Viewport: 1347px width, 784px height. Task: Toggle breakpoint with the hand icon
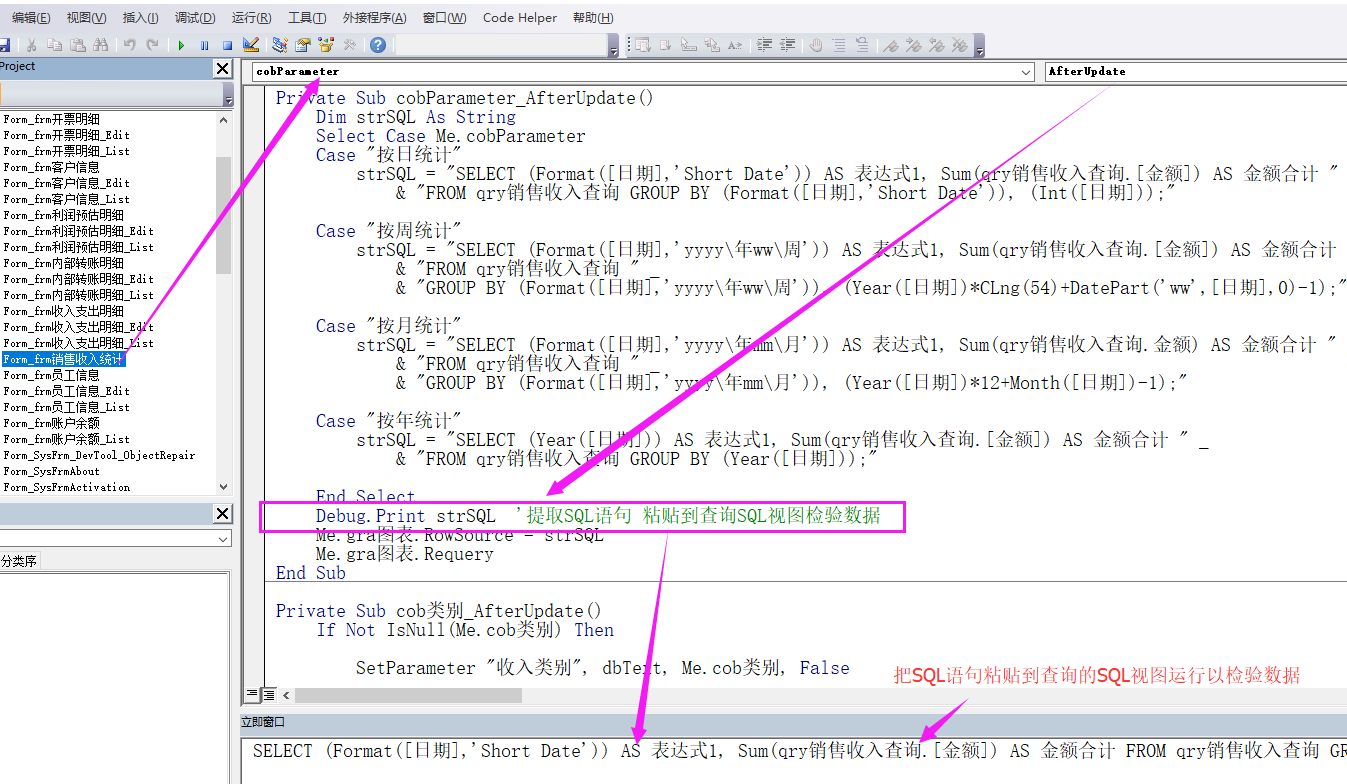[816, 45]
